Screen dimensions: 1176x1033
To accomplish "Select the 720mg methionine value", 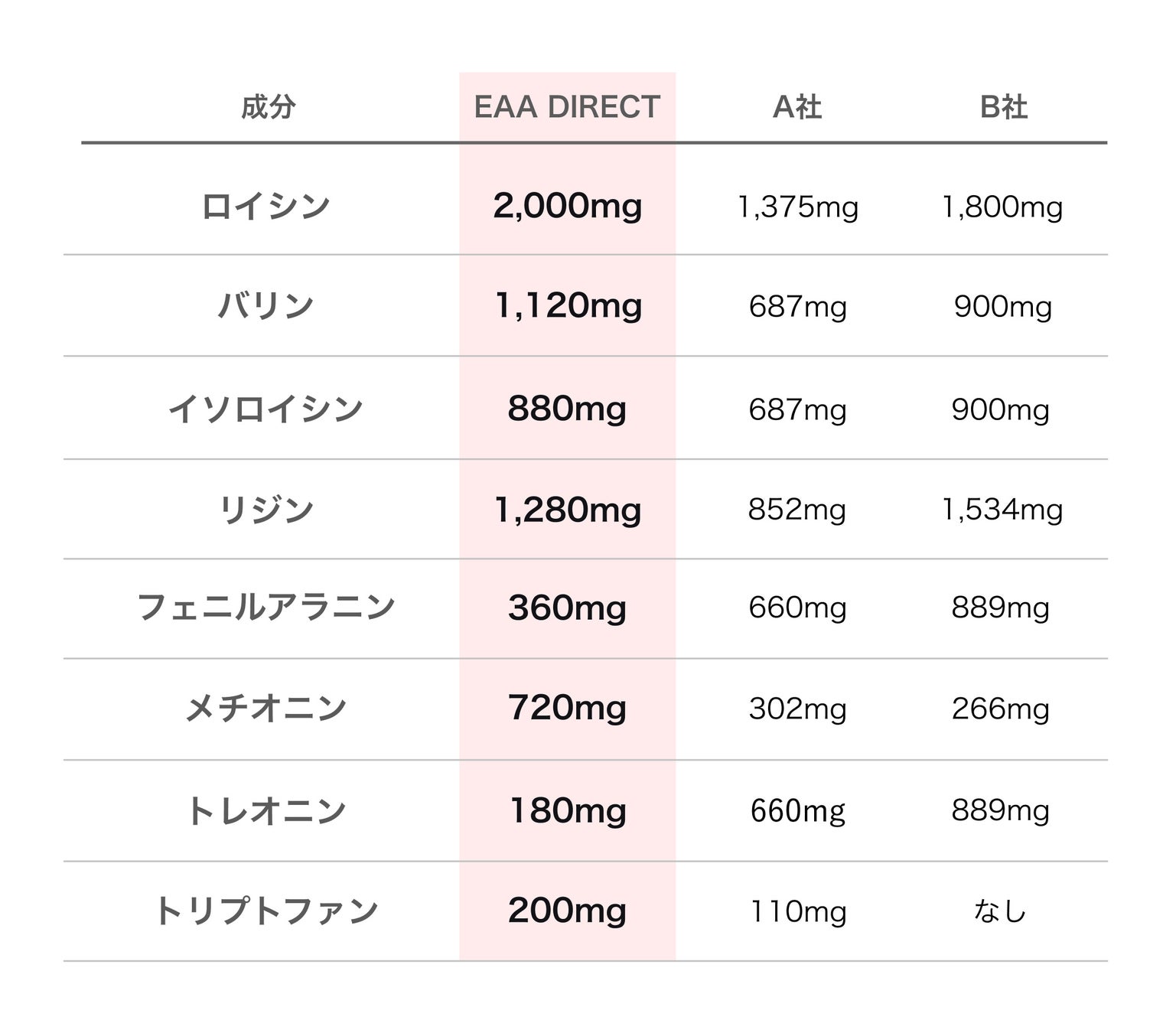I will click(567, 708).
